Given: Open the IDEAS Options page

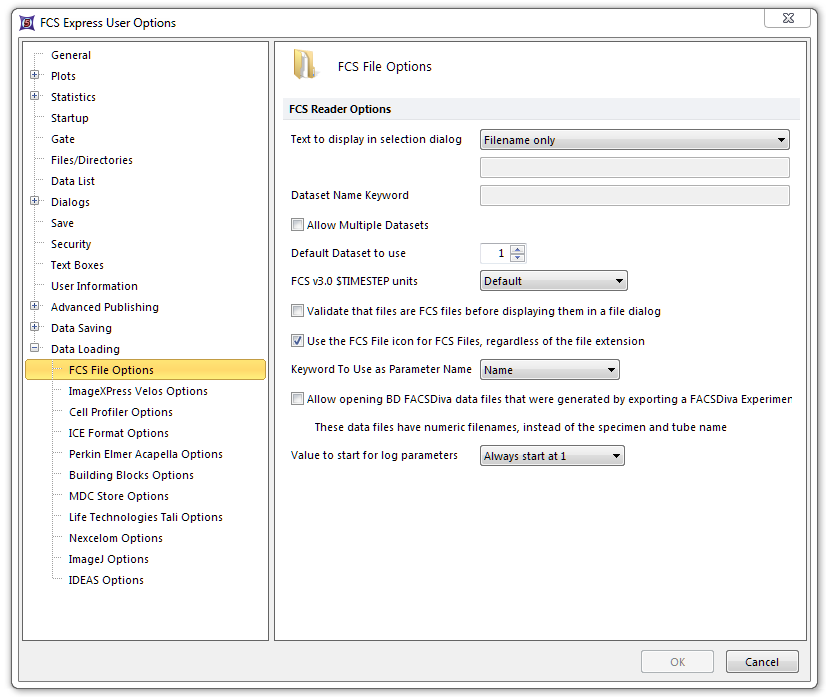Looking at the screenshot, I should coord(106,580).
